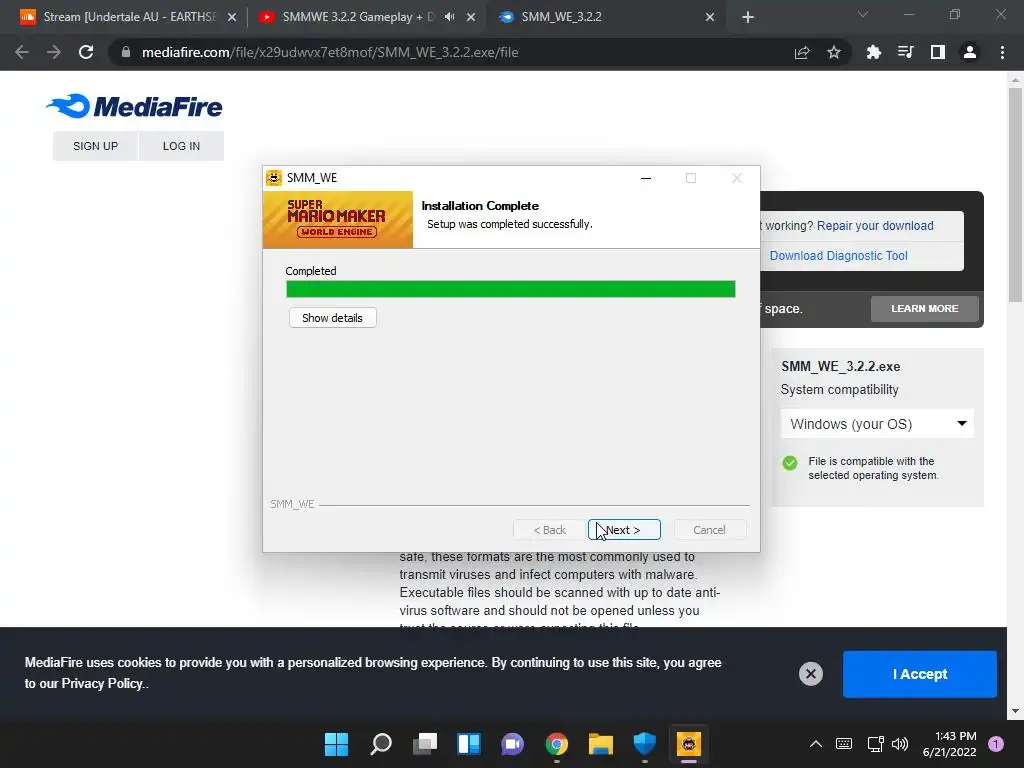Viewport: 1024px width, 768px height.
Task: Click the LEARN MORE button
Action: (x=925, y=308)
